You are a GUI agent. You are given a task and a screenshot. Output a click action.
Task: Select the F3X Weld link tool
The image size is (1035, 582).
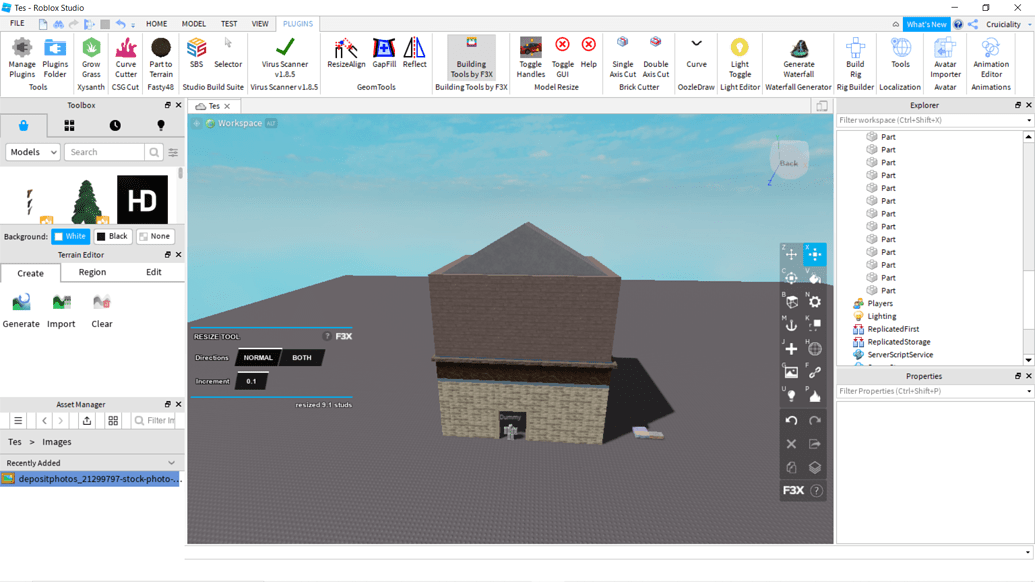[x=815, y=372]
